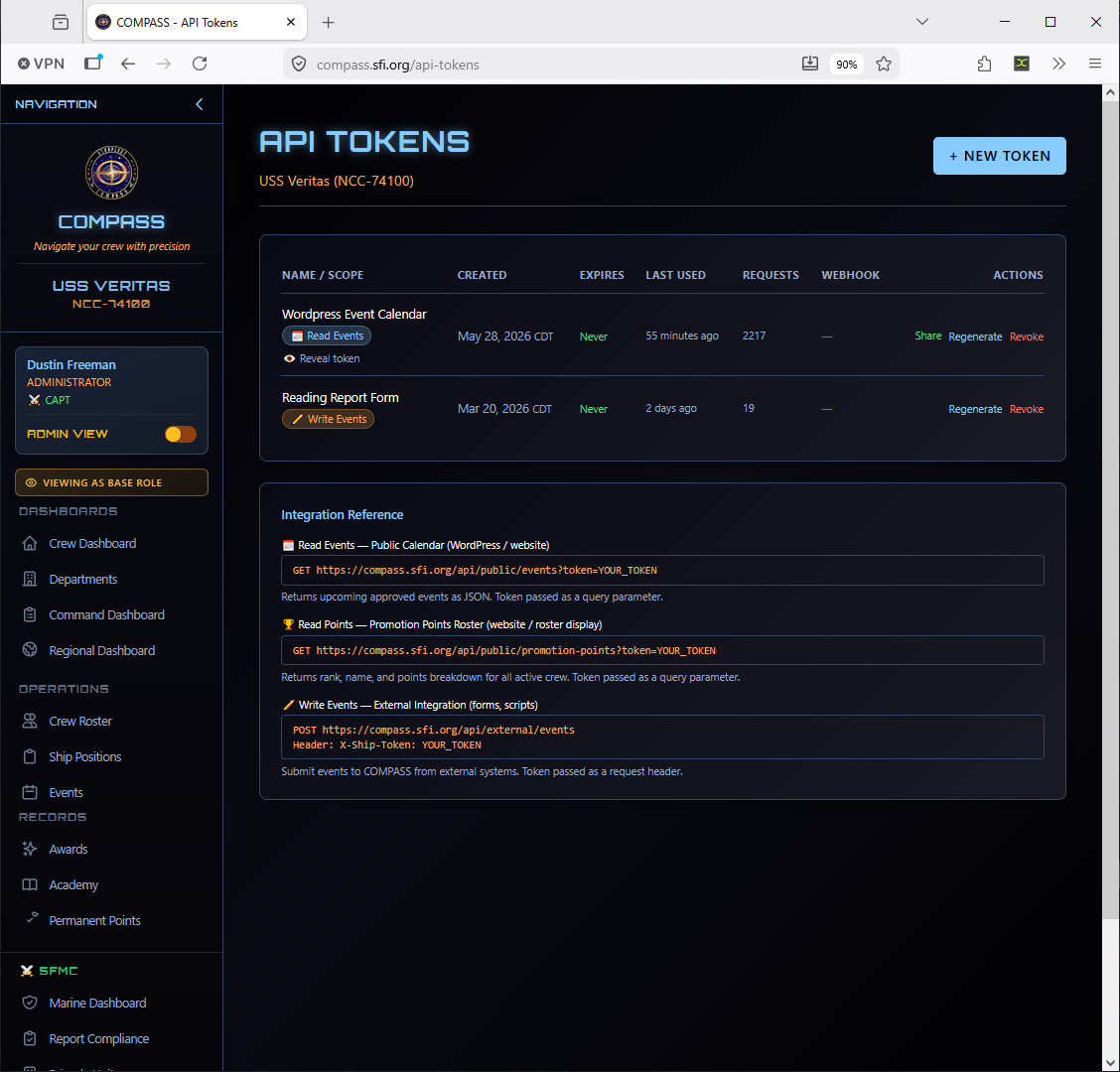
Task: Bookmark this page with star icon
Action: pos(884,65)
